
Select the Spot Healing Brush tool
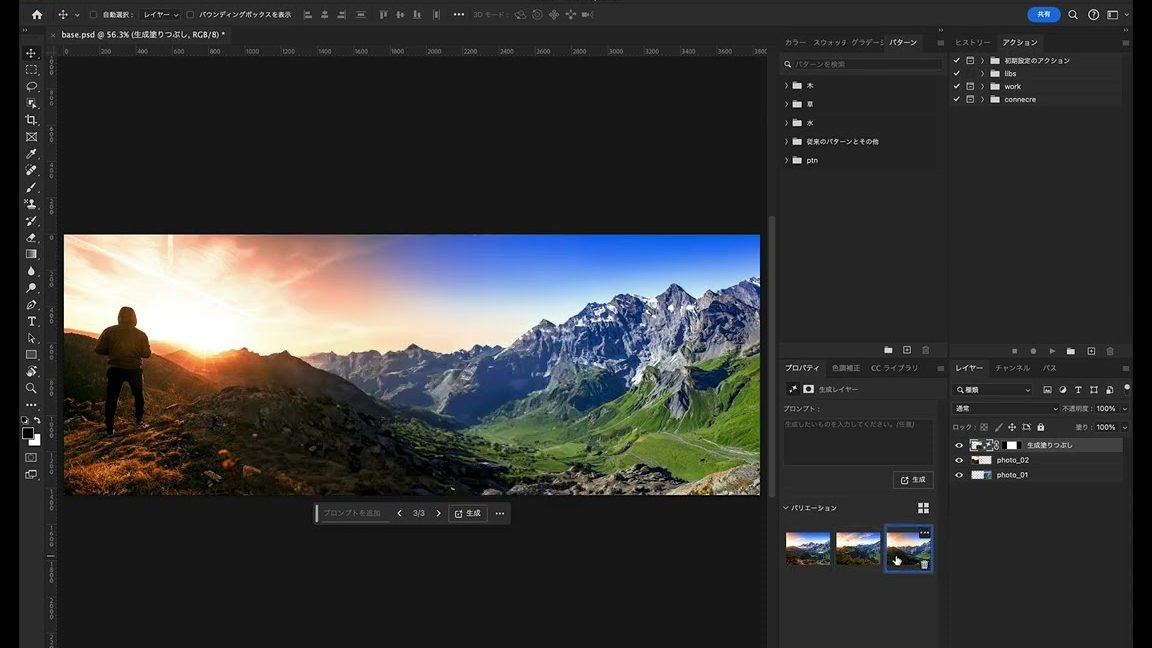(31, 170)
